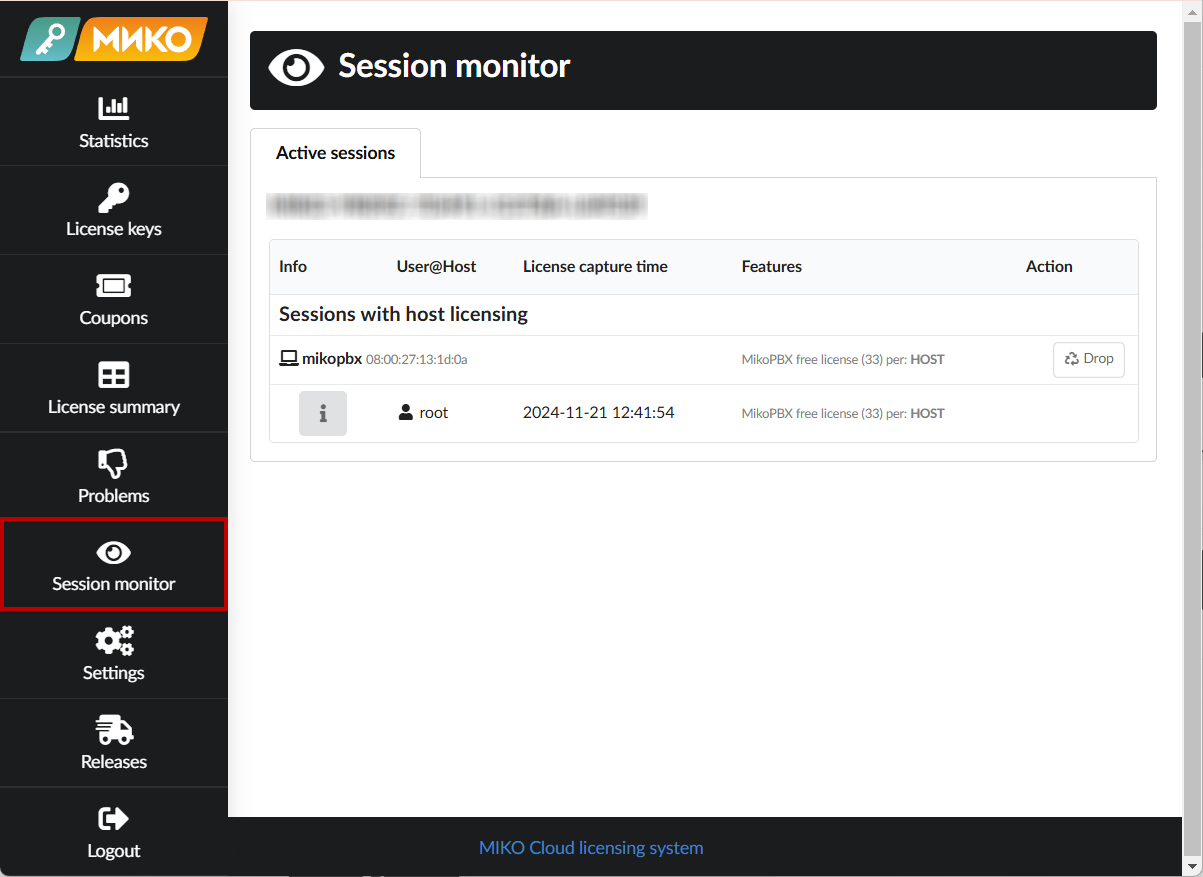Open Problems via thumbs-down icon
This screenshot has height=877, width=1203.
click(114, 463)
